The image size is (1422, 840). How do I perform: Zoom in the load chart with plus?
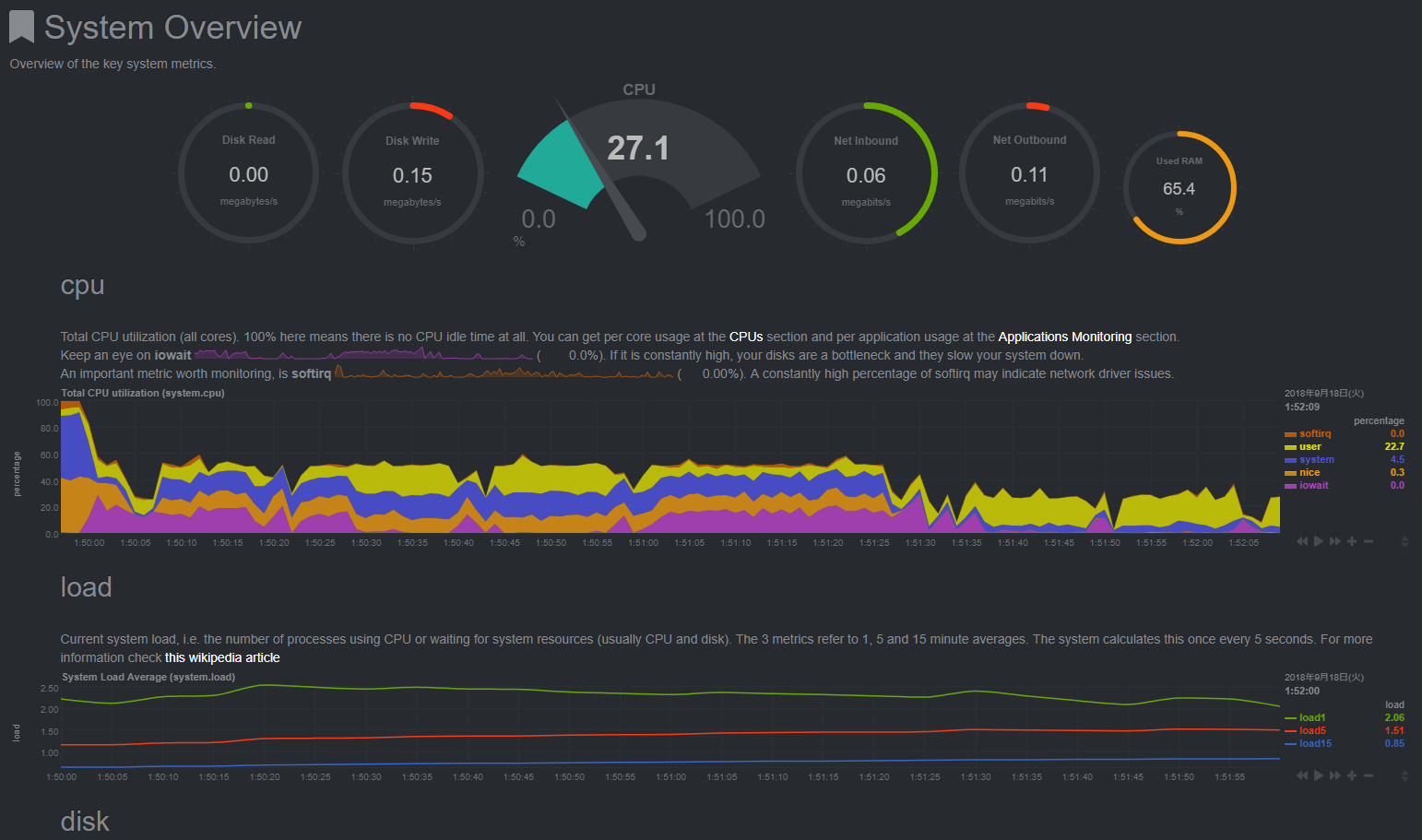pyautogui.click(x=1352, y=775)
